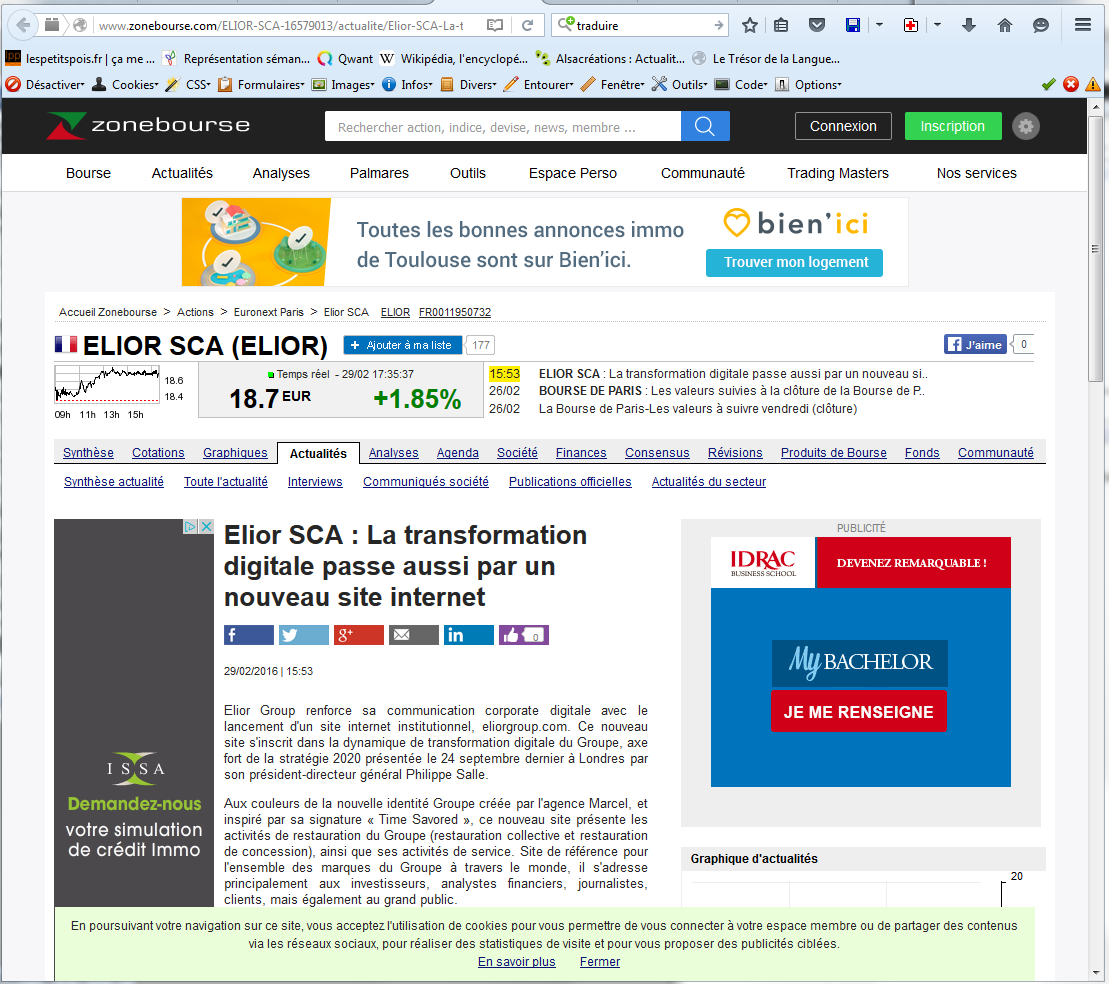Submit zonebourse search with magnifier button
The height and width of the screenshot is (984, 1109).
[x=704, y=126]
